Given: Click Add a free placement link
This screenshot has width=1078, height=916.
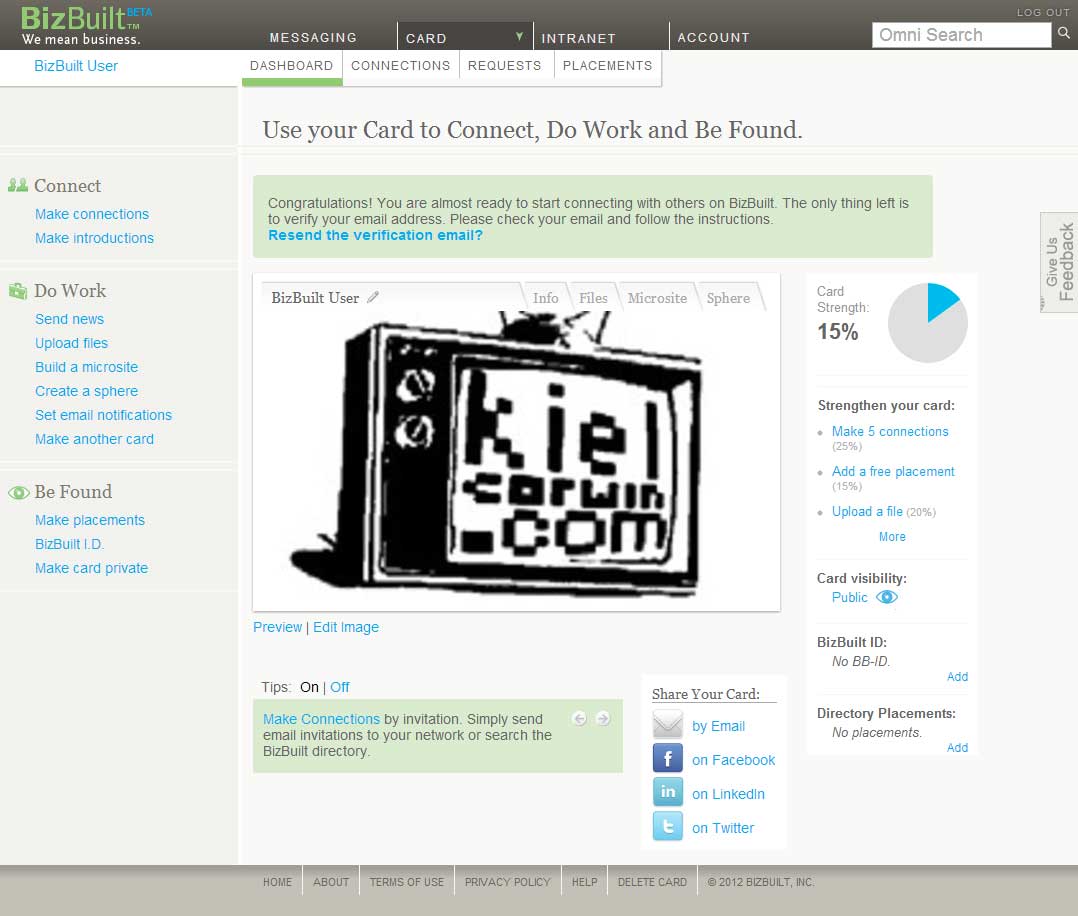Looking at the screenshot, I should point(893,471).
